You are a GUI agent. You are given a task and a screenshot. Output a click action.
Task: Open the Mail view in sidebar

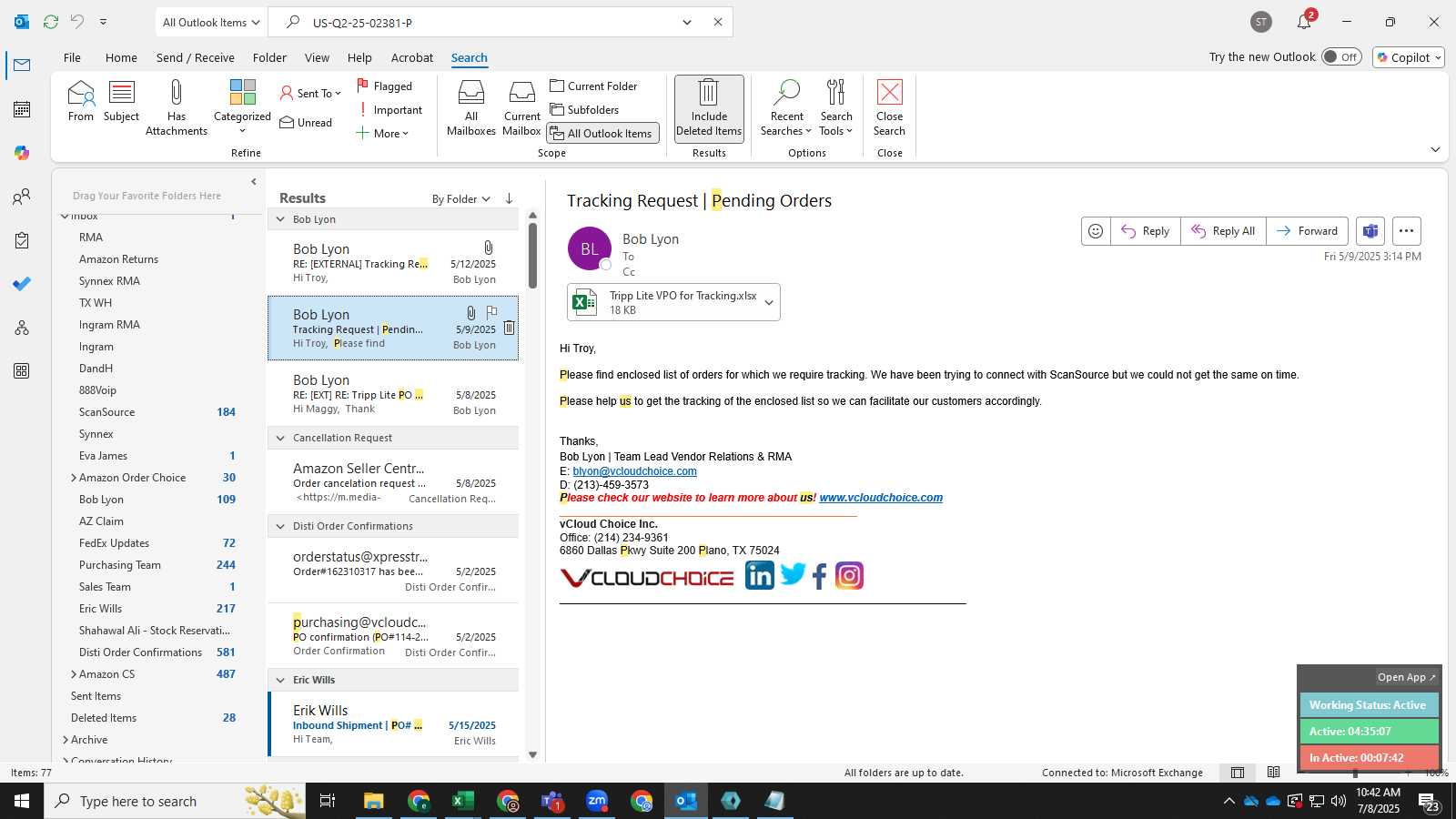pyautogui.click(x=22, y=65)
